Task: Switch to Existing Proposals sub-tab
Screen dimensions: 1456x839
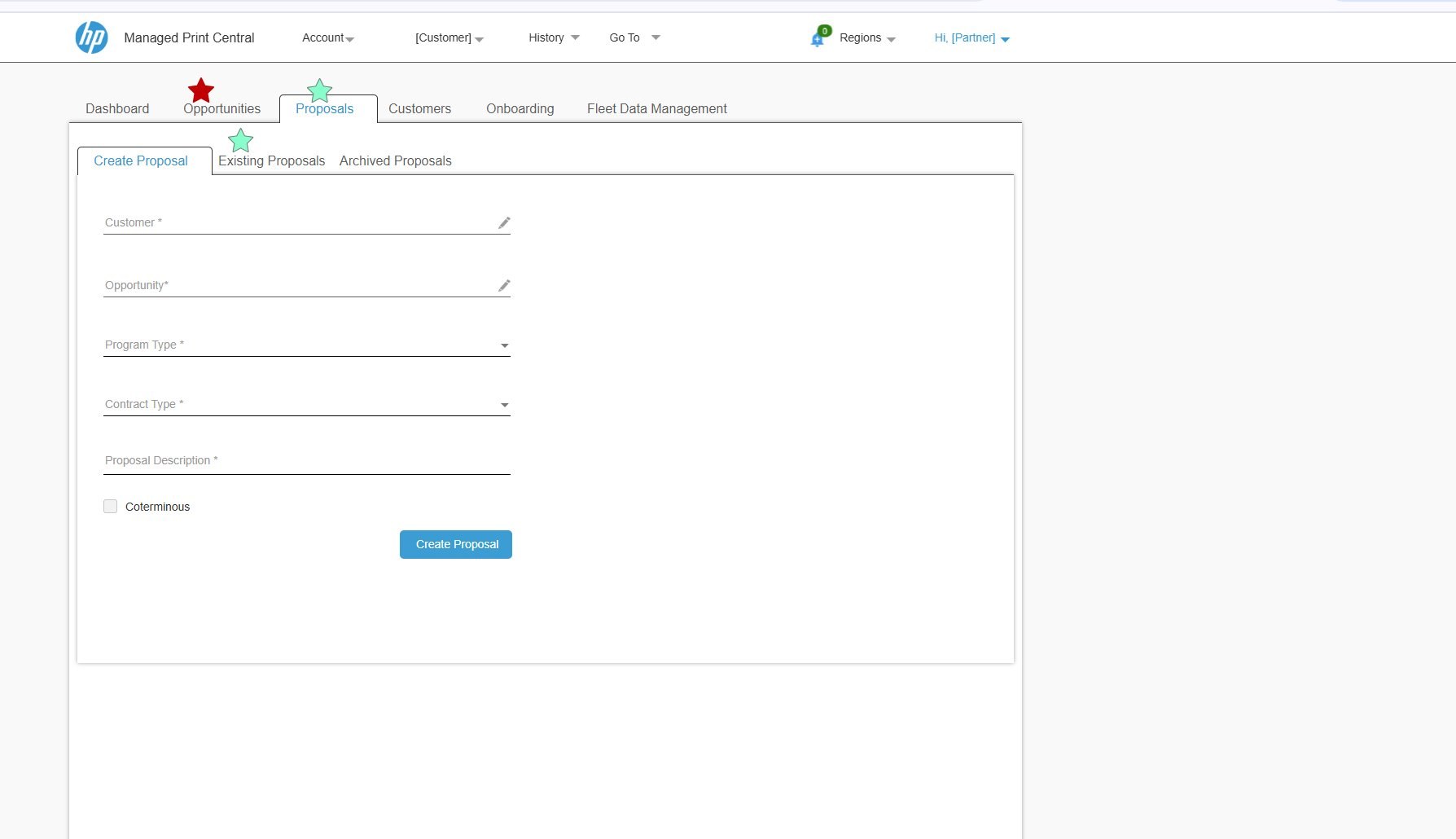Action: (271, 160)
